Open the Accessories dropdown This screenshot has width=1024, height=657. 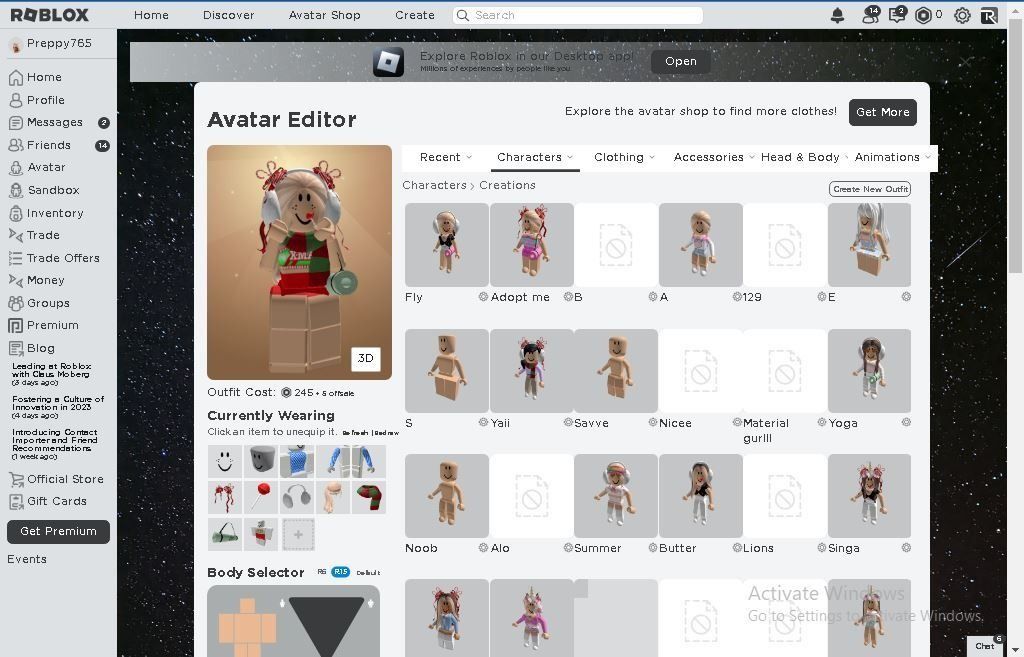point(711,157)
